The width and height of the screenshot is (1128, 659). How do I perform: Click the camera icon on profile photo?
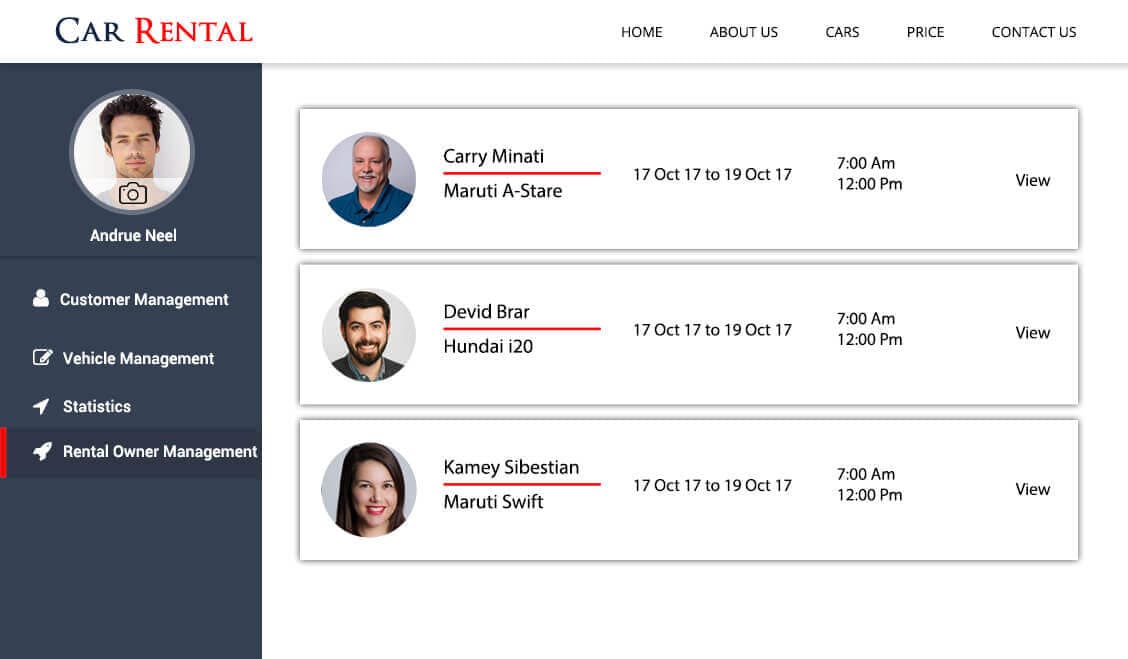tap(133, 194)
